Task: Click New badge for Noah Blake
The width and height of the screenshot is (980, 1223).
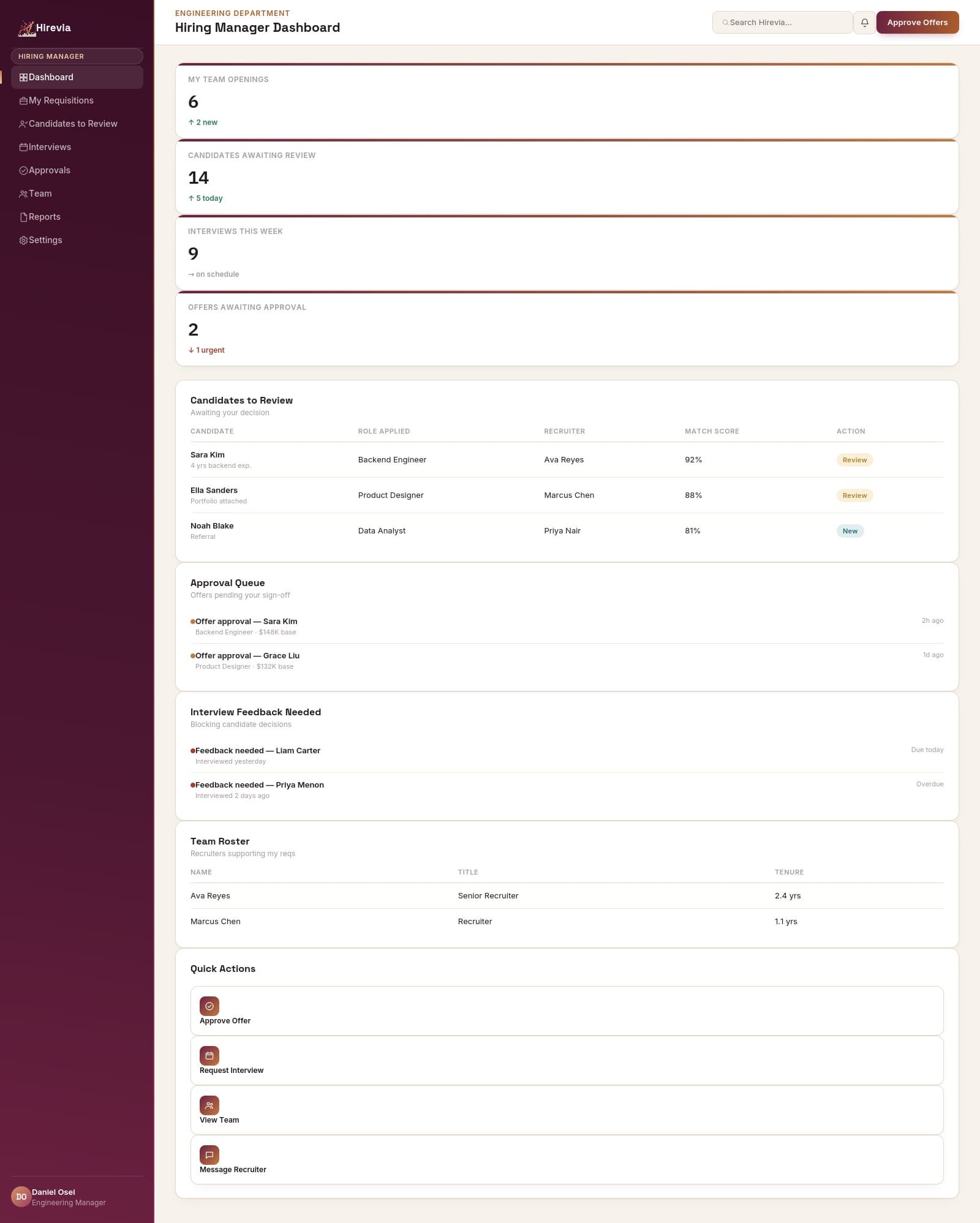Action: 850,531
